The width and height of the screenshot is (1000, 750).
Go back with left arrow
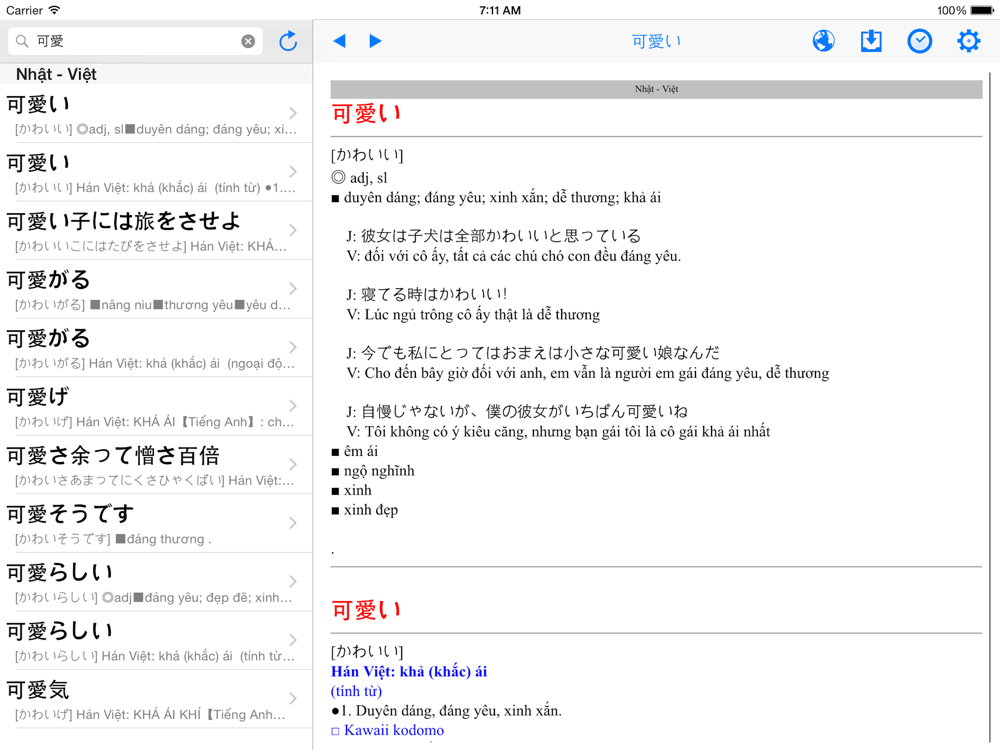(339, 41)
